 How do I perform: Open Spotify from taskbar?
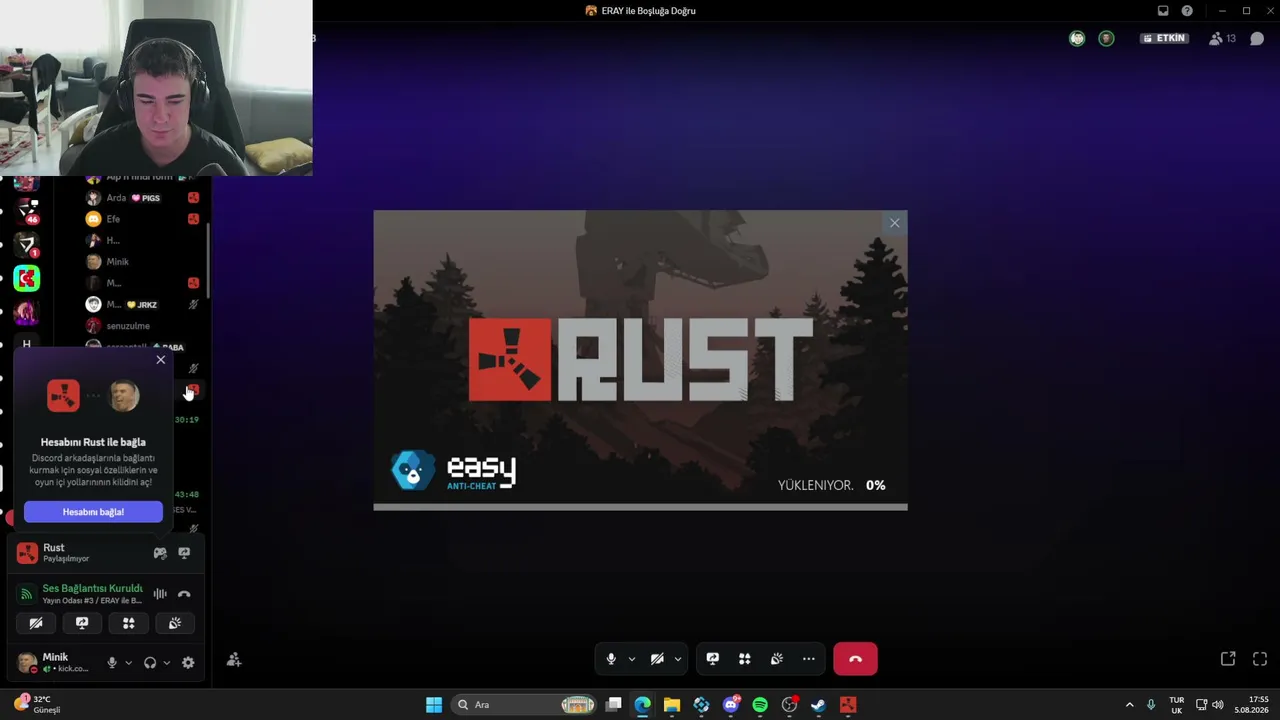tap(760, 705)
